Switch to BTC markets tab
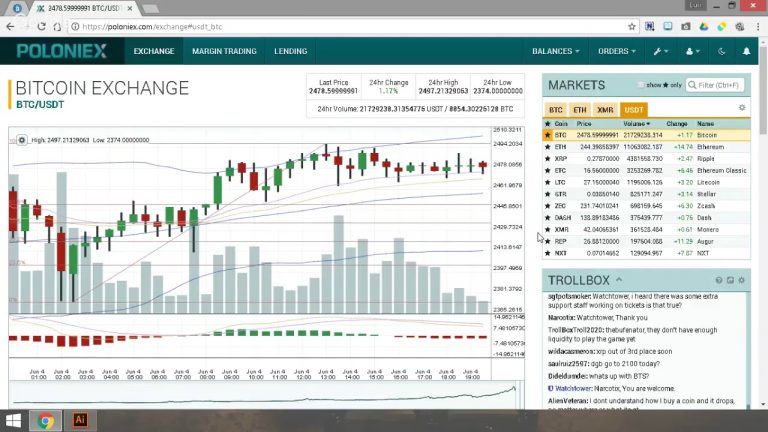 [555, 110]
